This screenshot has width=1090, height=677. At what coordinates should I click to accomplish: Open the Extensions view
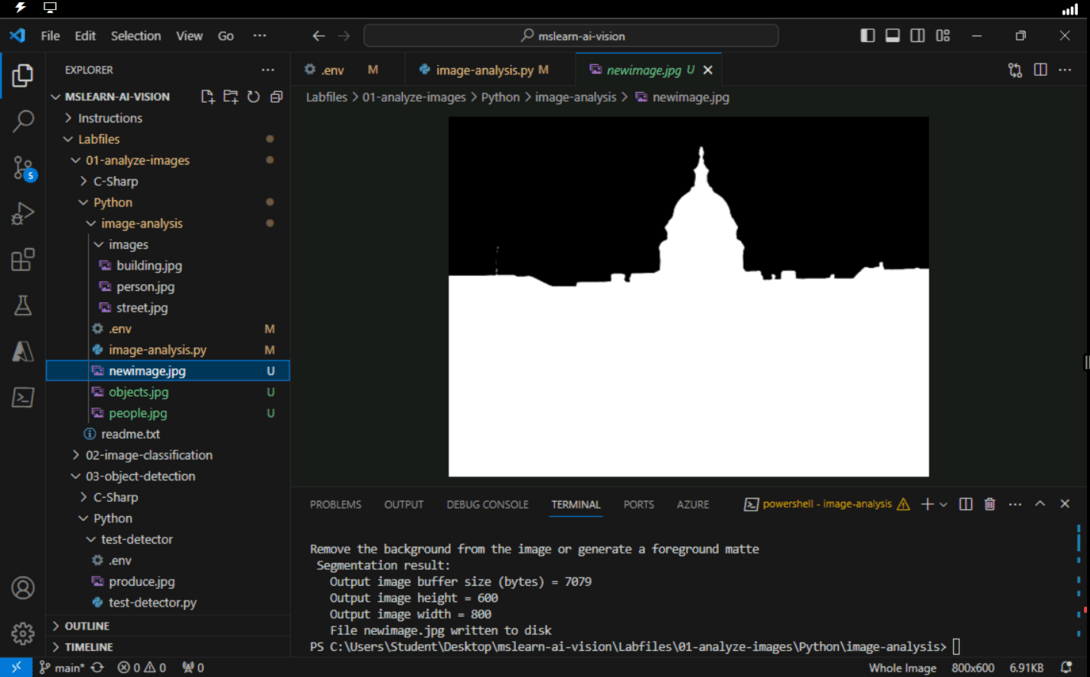coord(22,259)
